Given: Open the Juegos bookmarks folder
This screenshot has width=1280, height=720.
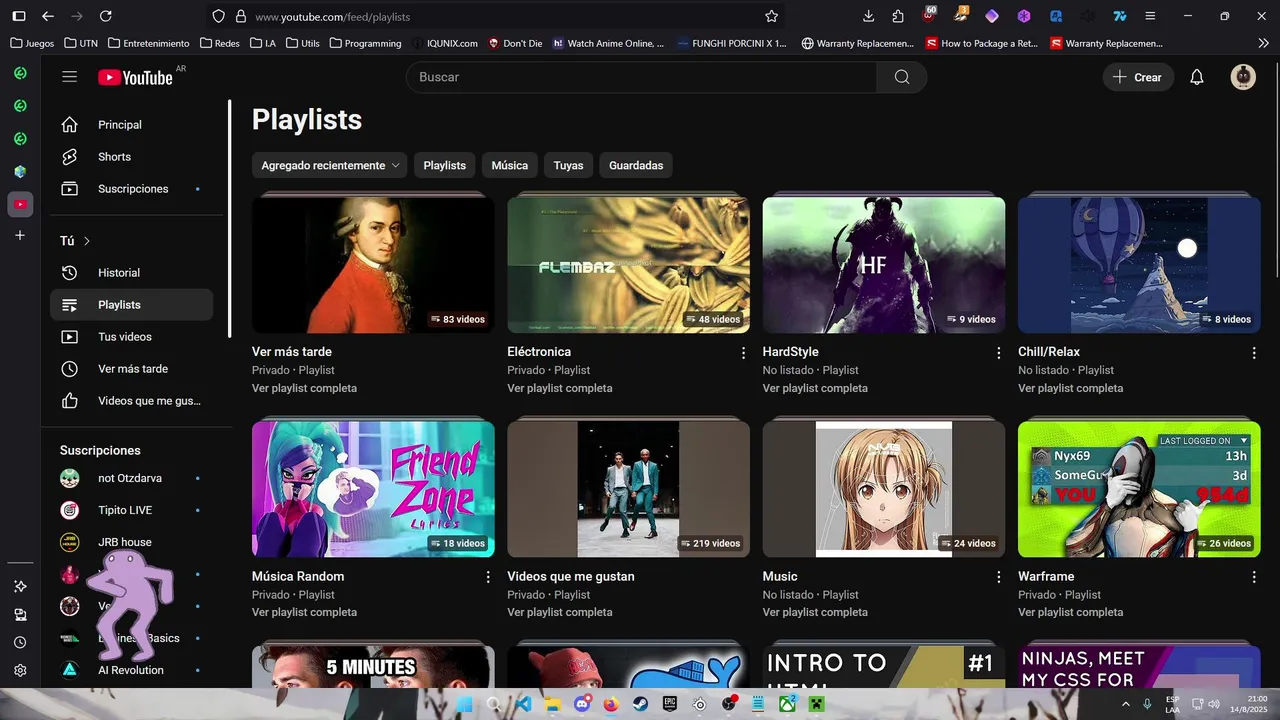Looking at the screenshot, I should pyautogui.click(x=33, y=43).
